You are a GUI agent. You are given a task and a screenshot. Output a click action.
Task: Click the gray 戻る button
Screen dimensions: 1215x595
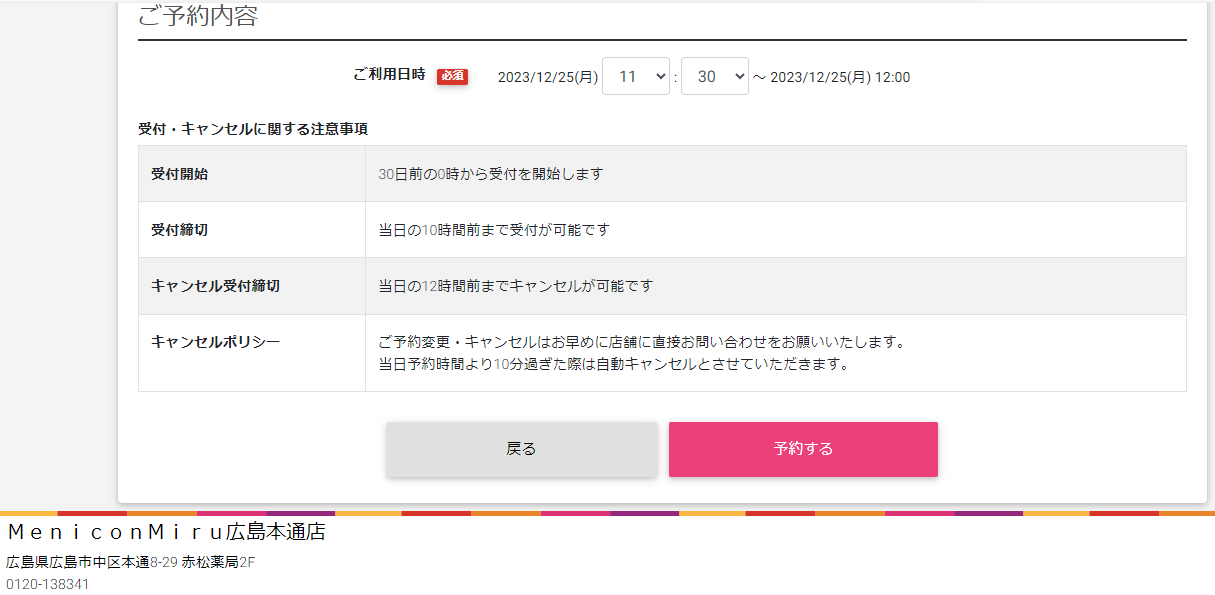pos(521,449)
